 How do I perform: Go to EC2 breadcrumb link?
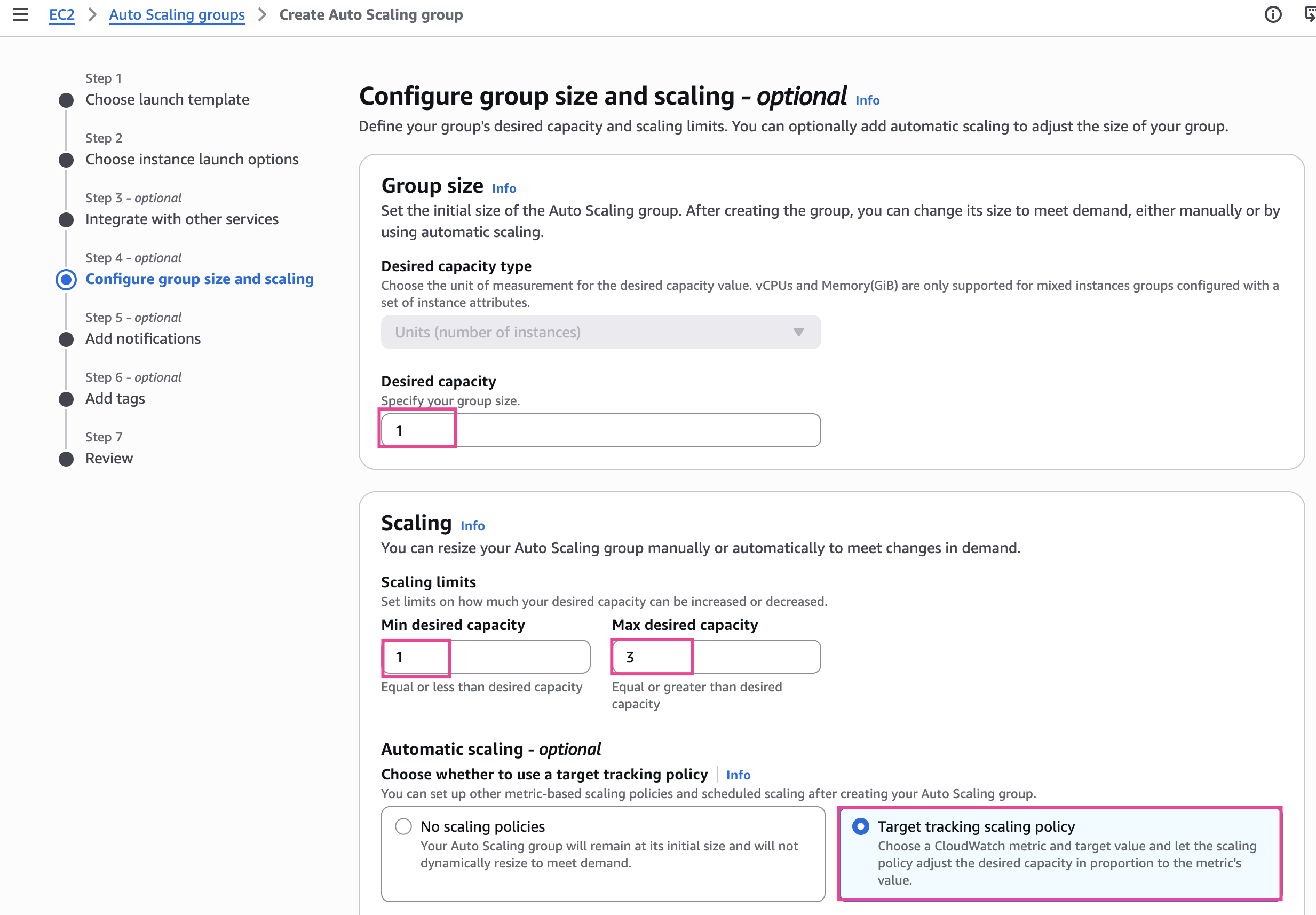tap(62, 15)
